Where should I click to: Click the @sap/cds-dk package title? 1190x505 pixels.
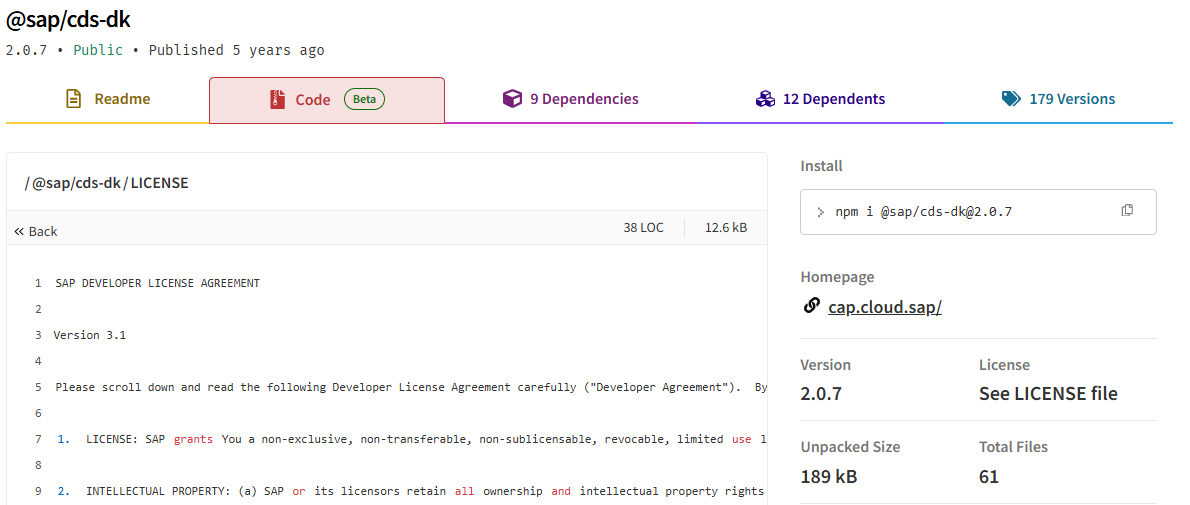click(x=68, y=20)
